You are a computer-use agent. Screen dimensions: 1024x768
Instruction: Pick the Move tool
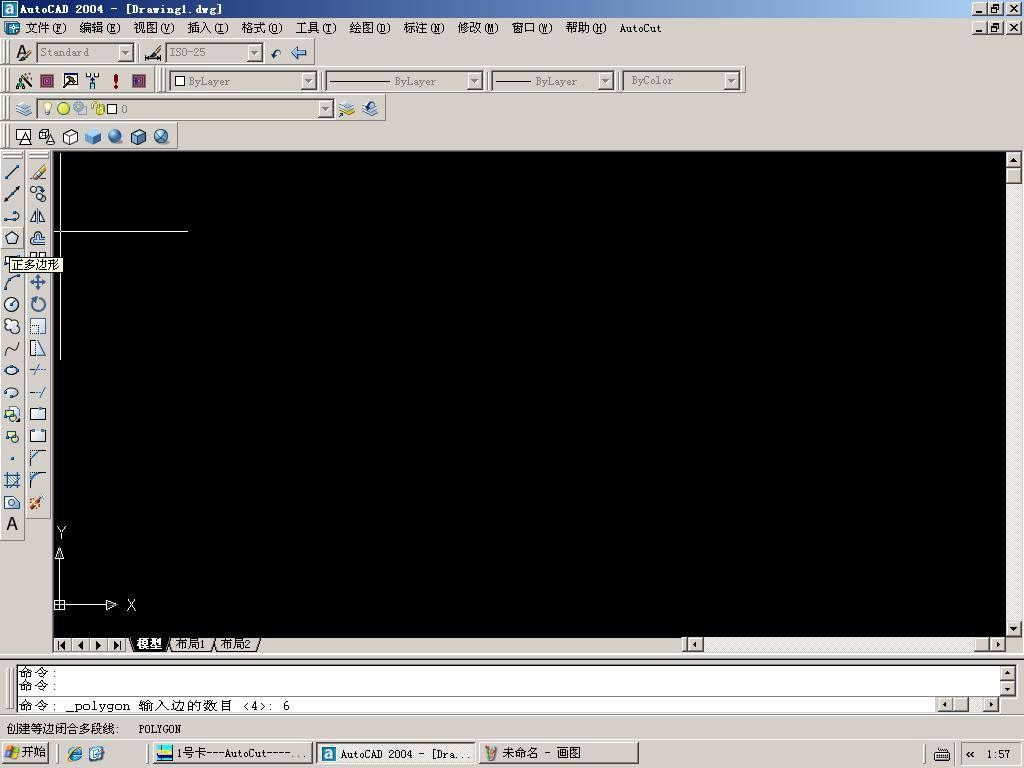pos(38,282)
